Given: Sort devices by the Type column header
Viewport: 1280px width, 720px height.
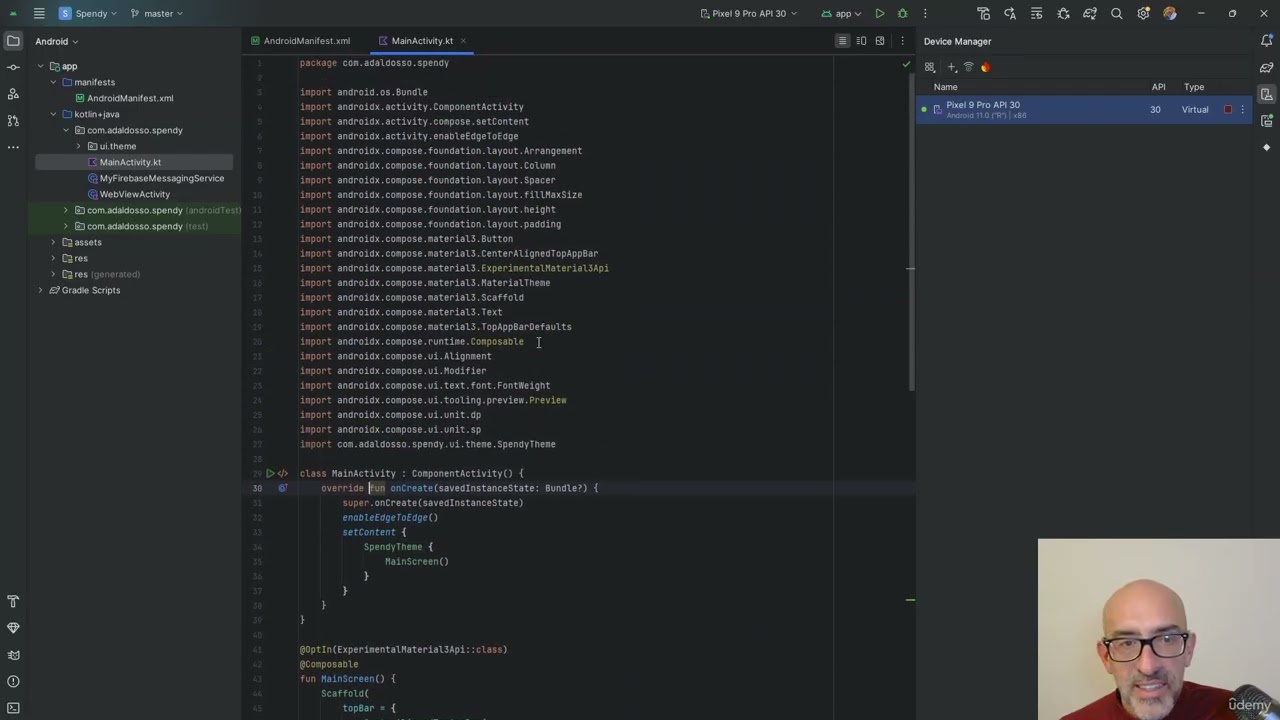Looking at the screenshot, I should pyautogui.click(x=1194, y=87).
